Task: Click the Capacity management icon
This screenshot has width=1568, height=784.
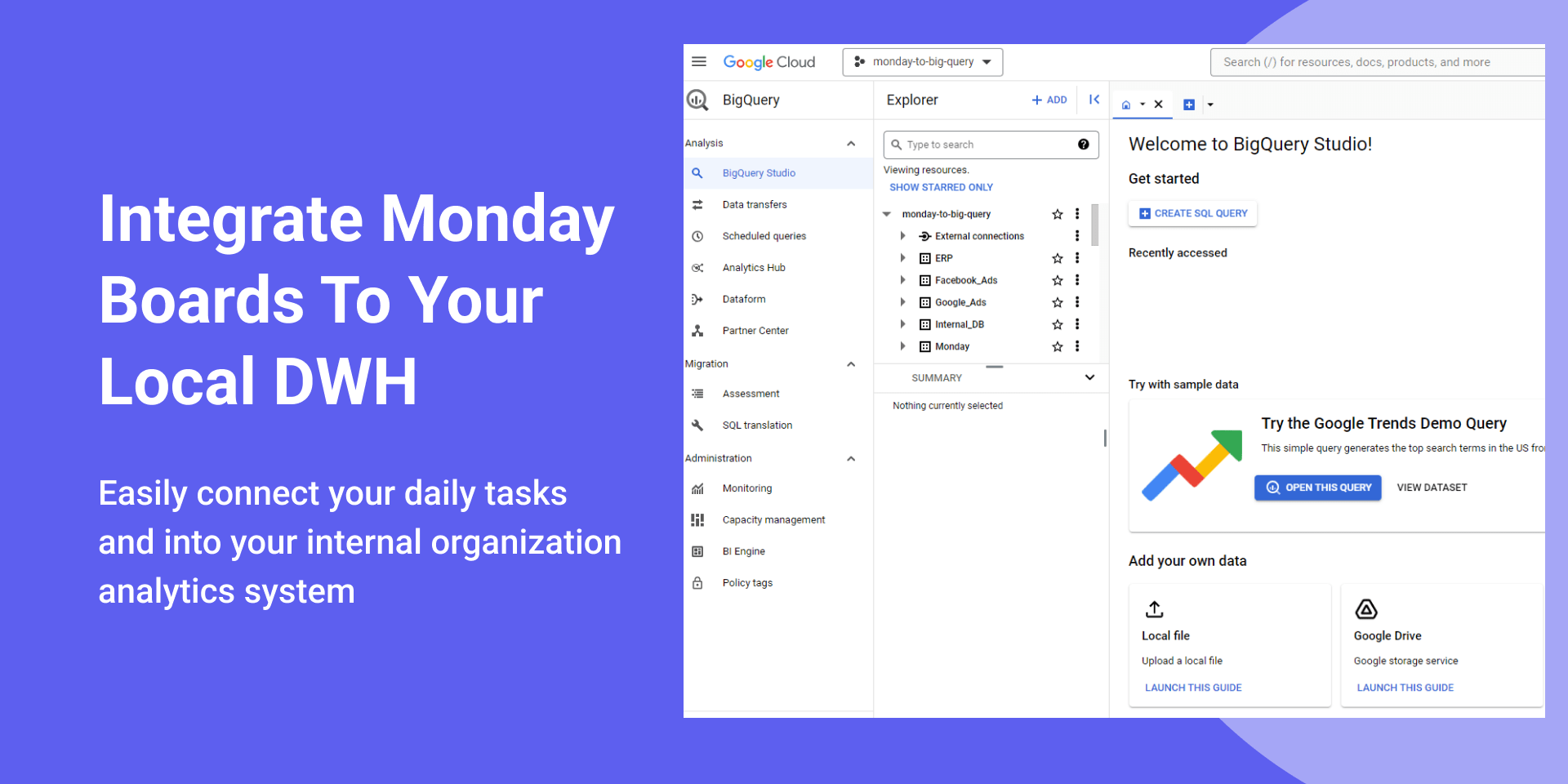Action: pyautogui.click(x=697, y=520)
